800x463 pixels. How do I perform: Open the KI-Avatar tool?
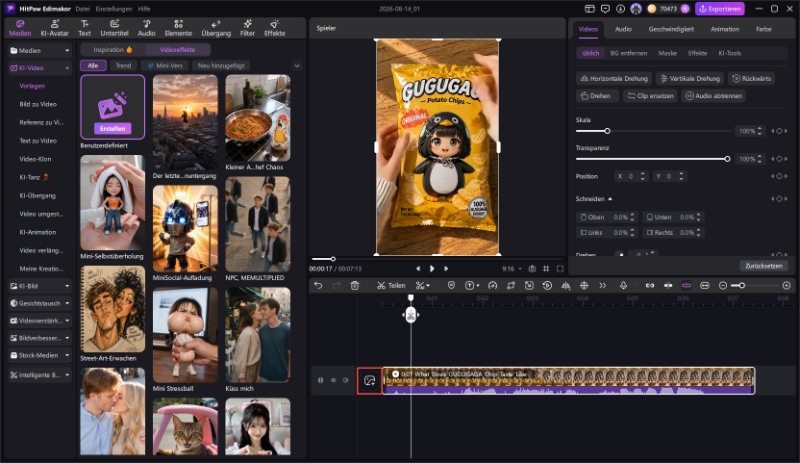point(55,28)
